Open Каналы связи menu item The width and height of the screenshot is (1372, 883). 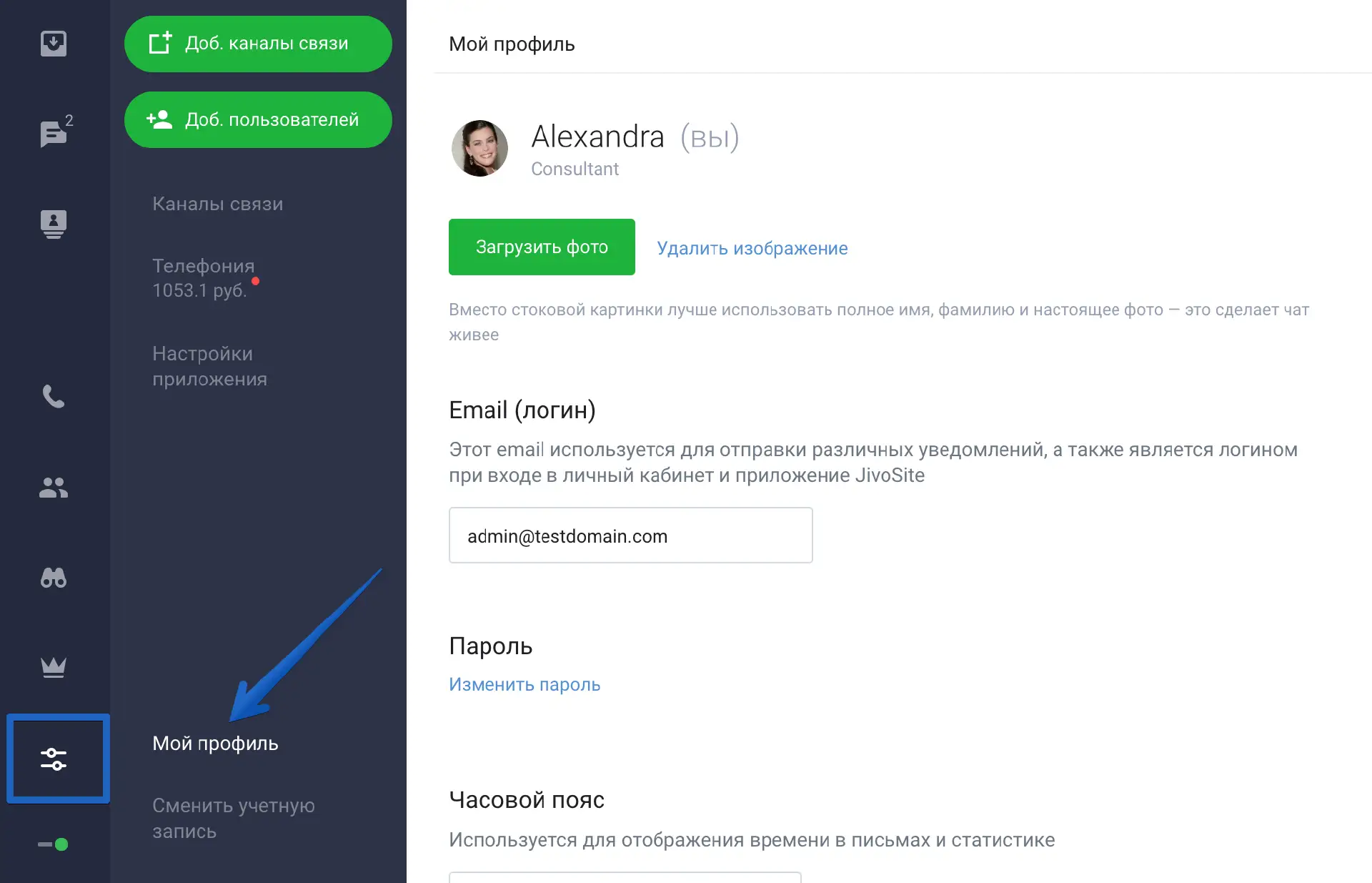tap(217, 204)
